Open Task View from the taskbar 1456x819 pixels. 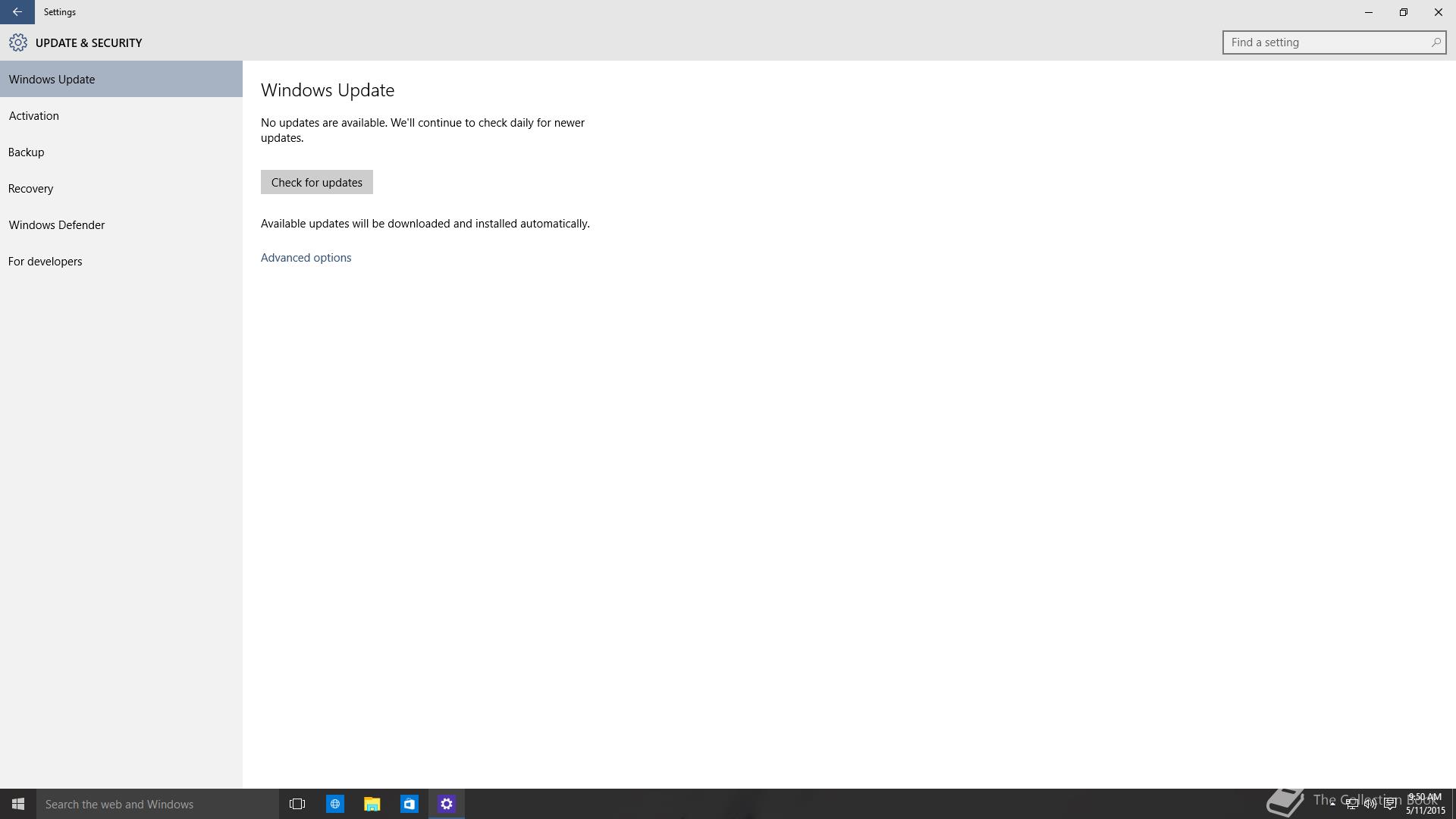point(297,804)
